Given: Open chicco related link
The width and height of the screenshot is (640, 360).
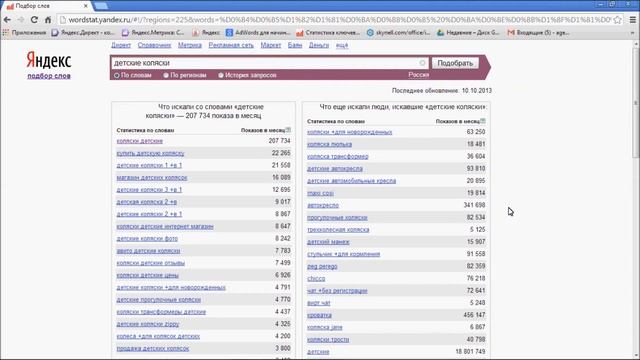Looking at the screenshot, I should coord(316,279).
